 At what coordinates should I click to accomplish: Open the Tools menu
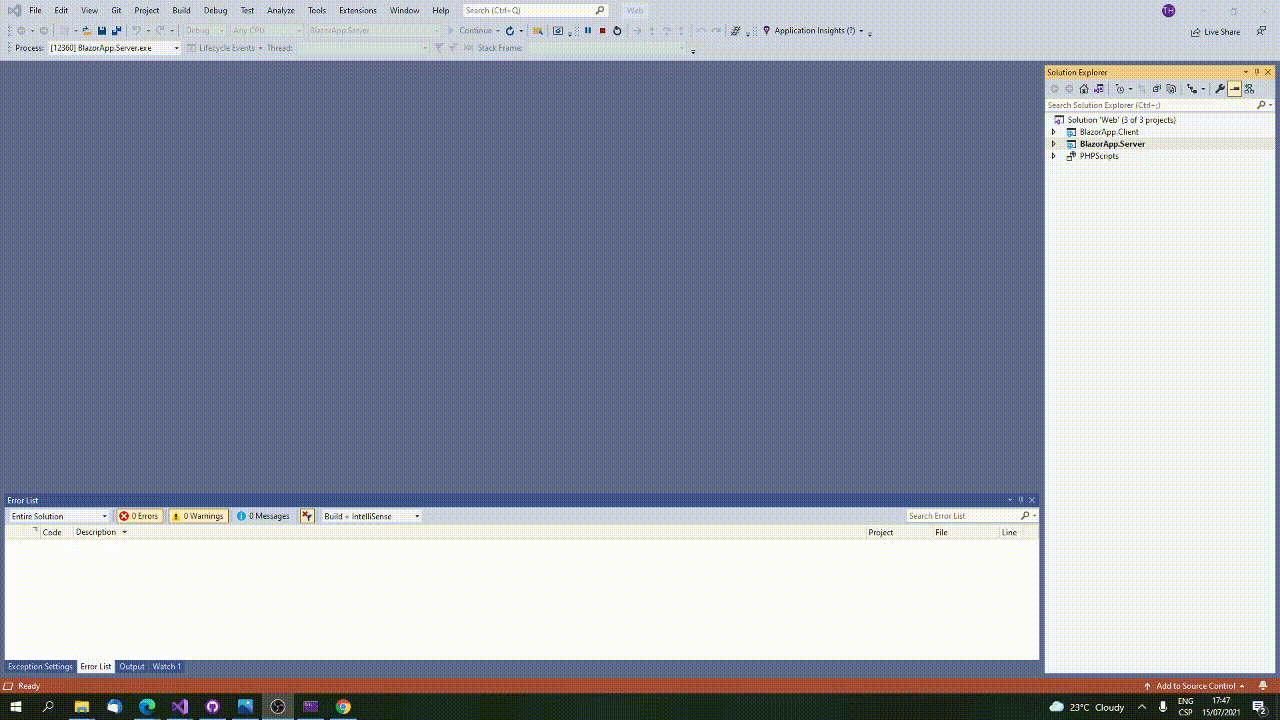(317, 10)
